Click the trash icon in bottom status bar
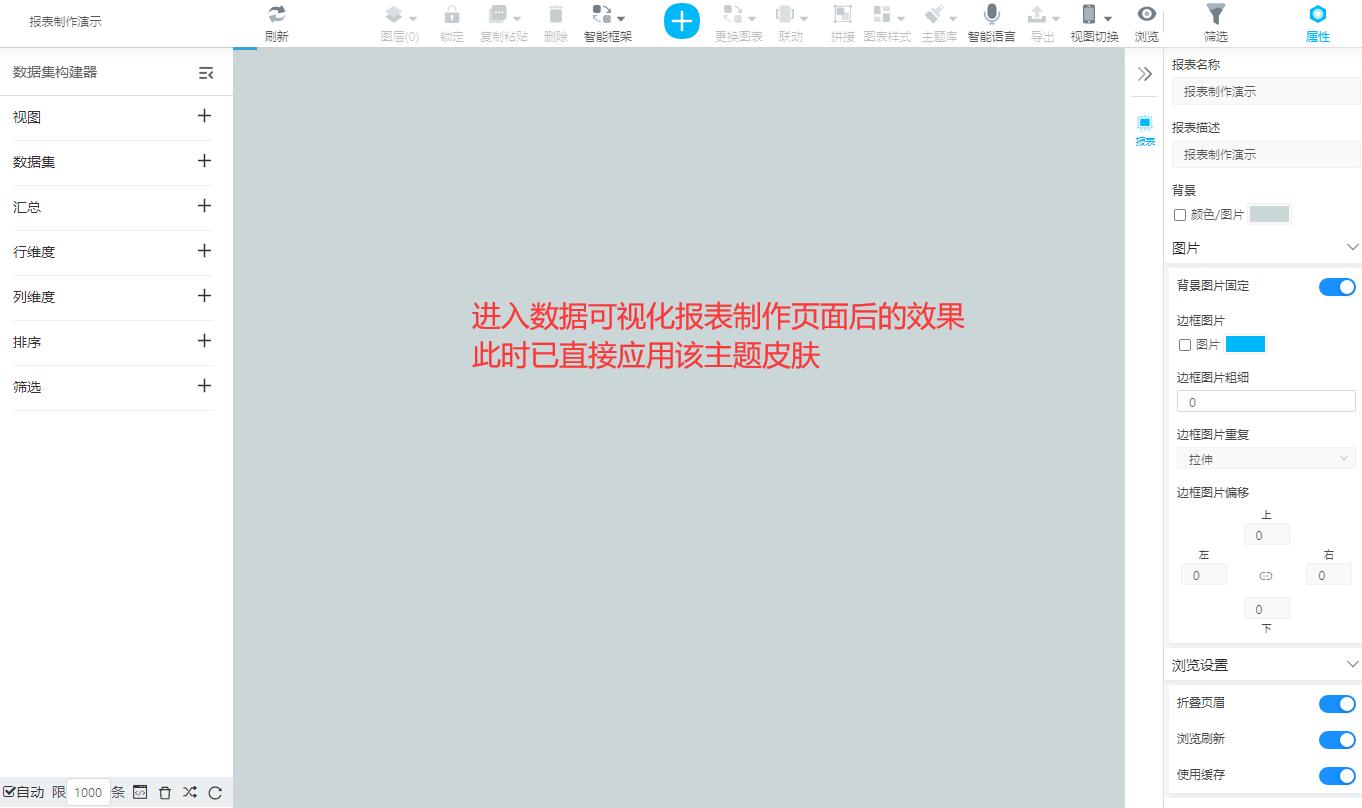1362x808 pixels. [x=164, y=792]
